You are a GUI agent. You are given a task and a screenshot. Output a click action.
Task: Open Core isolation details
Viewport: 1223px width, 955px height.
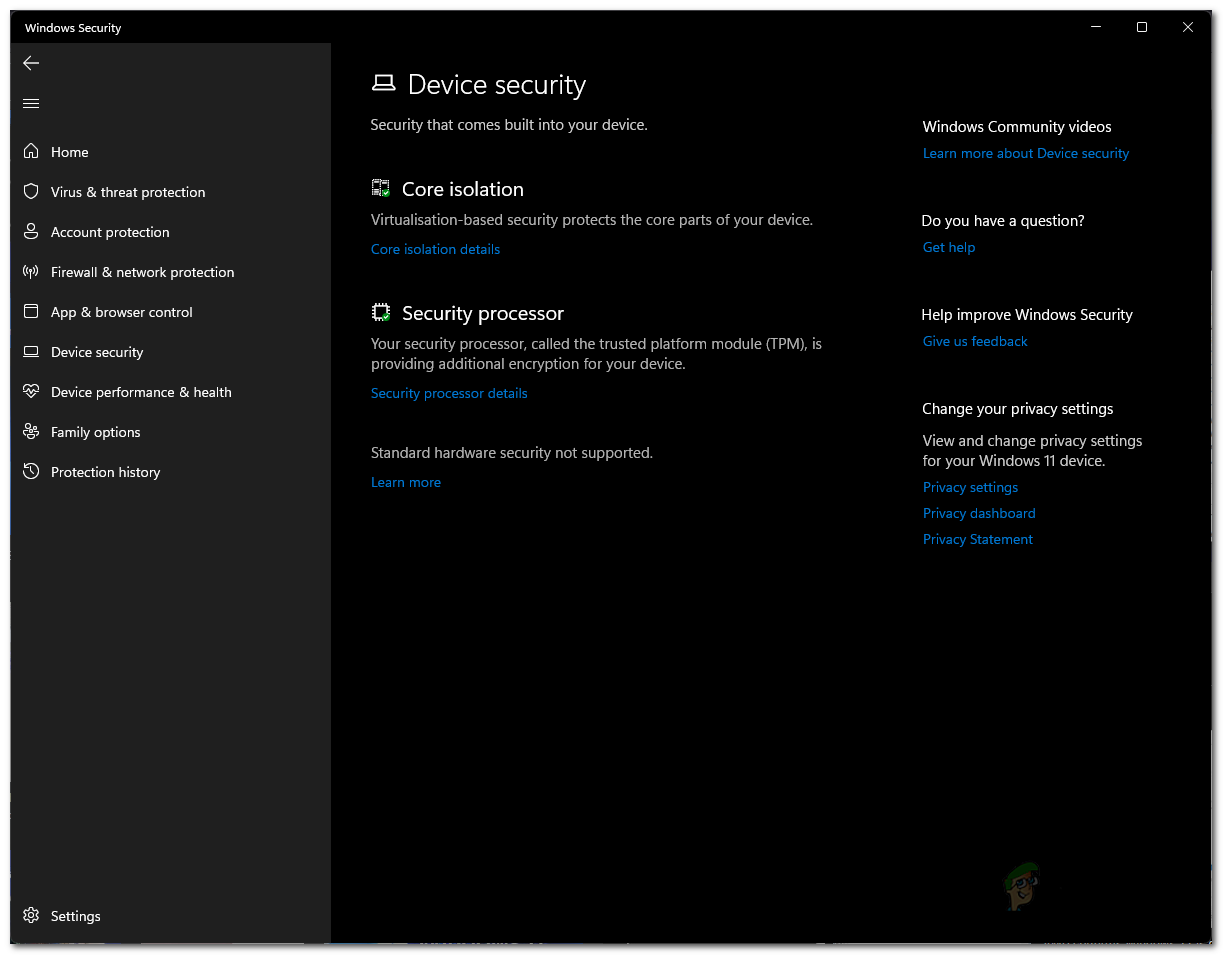tap(435, 248)
